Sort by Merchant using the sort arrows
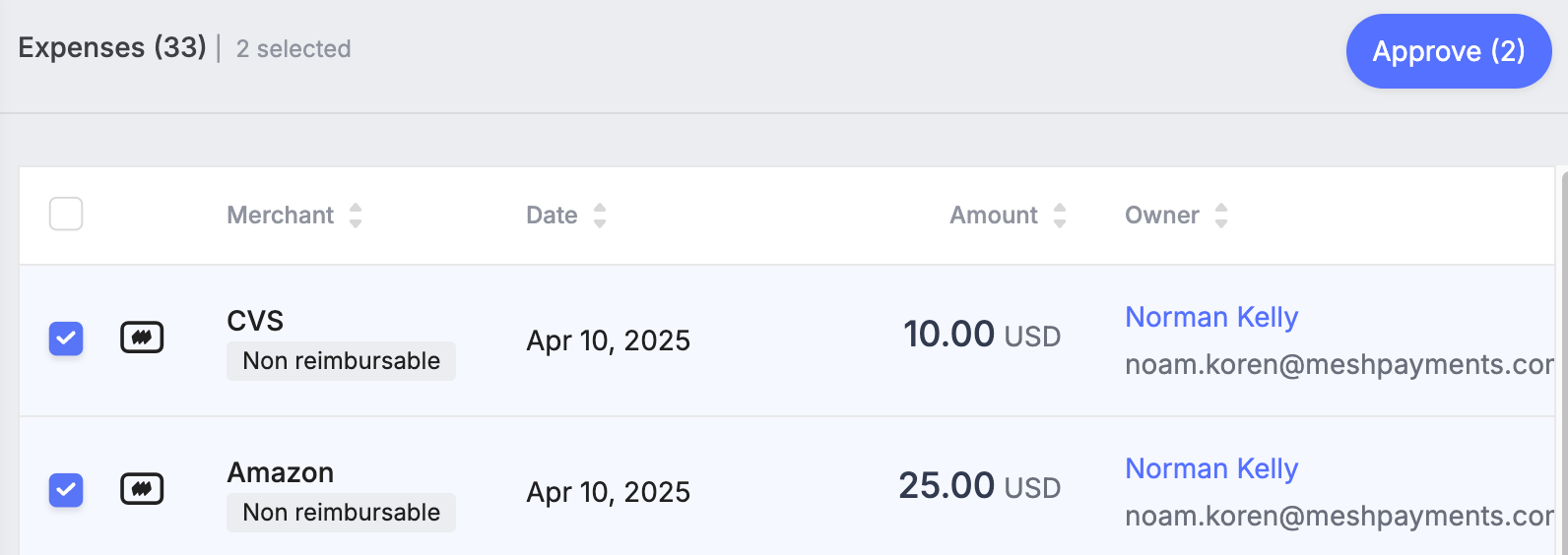The height and width of the screenshot is (555, 1568). coord(356,216)
